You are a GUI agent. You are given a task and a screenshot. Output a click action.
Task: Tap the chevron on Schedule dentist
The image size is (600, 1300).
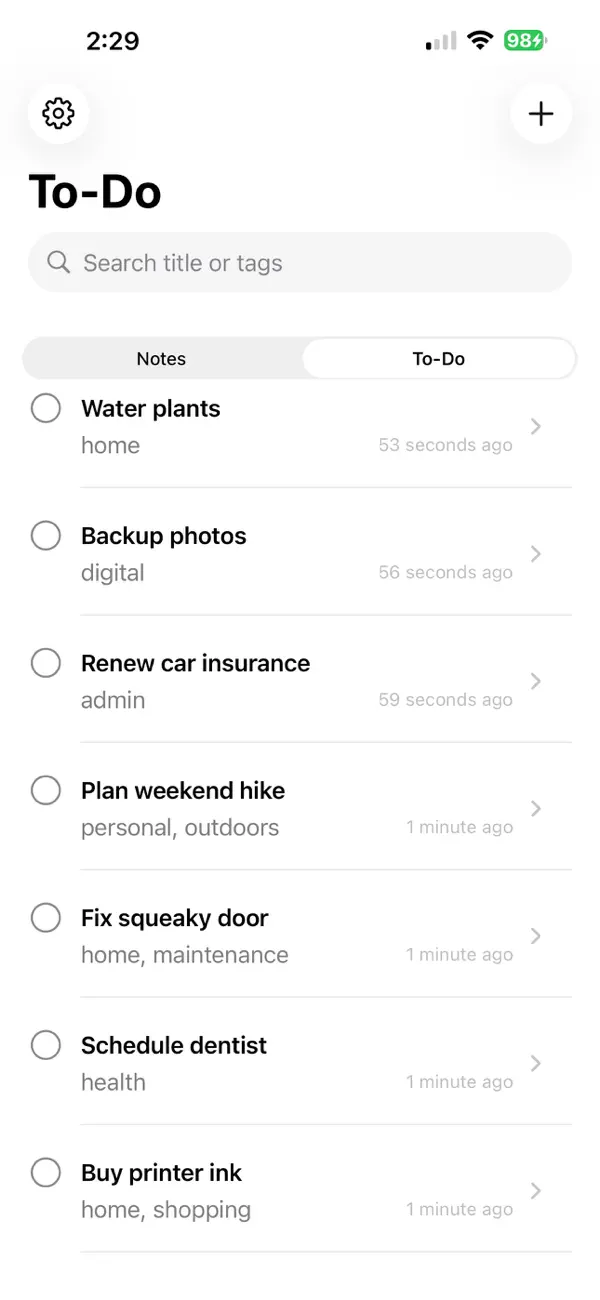pos(536,1063)
